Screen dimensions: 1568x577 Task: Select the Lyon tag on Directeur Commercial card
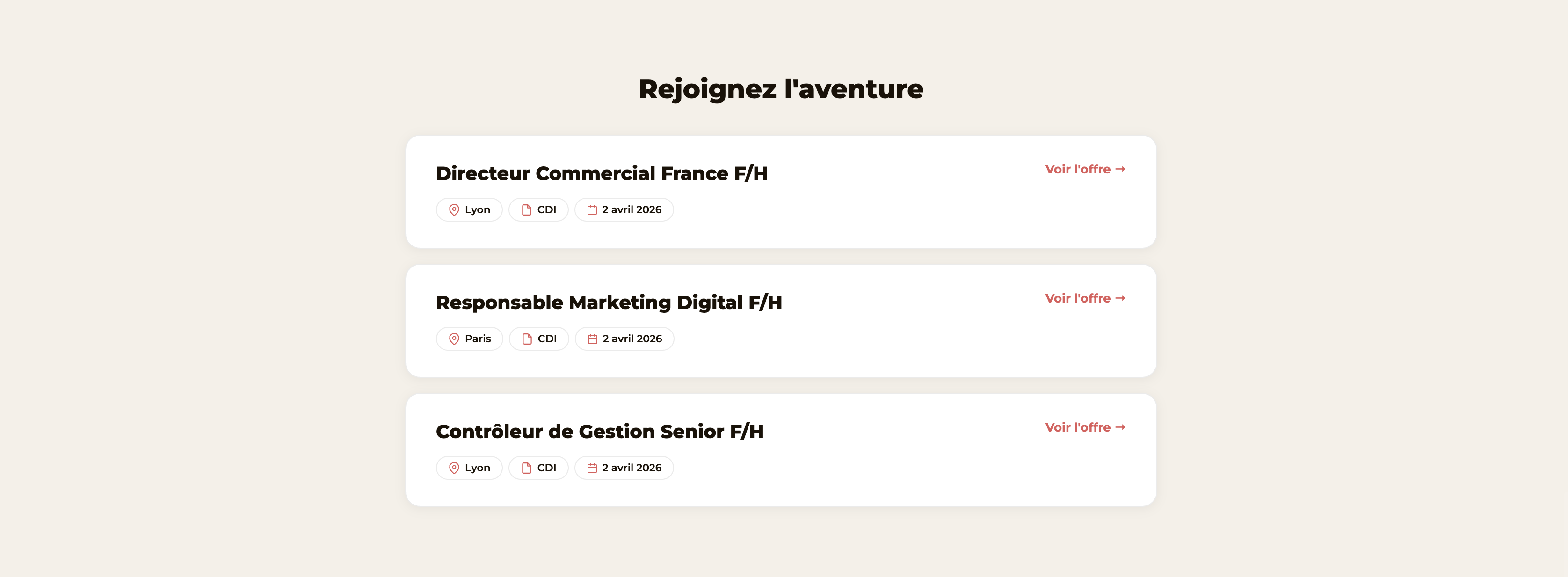(469, 209)
